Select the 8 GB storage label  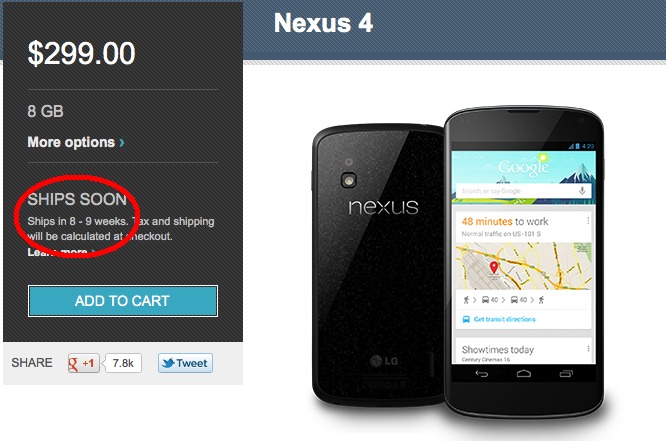[45, 111]
